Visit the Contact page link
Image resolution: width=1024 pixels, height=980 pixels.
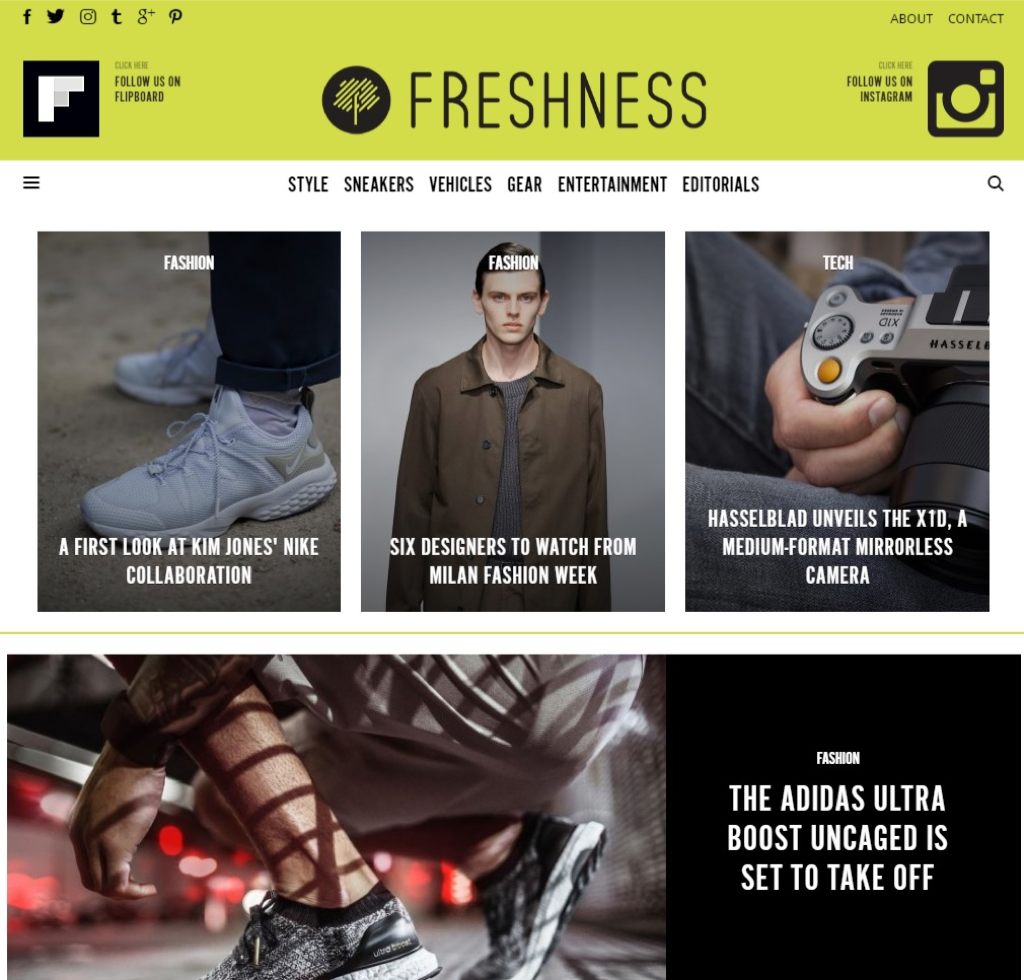[x=976, y=19]
